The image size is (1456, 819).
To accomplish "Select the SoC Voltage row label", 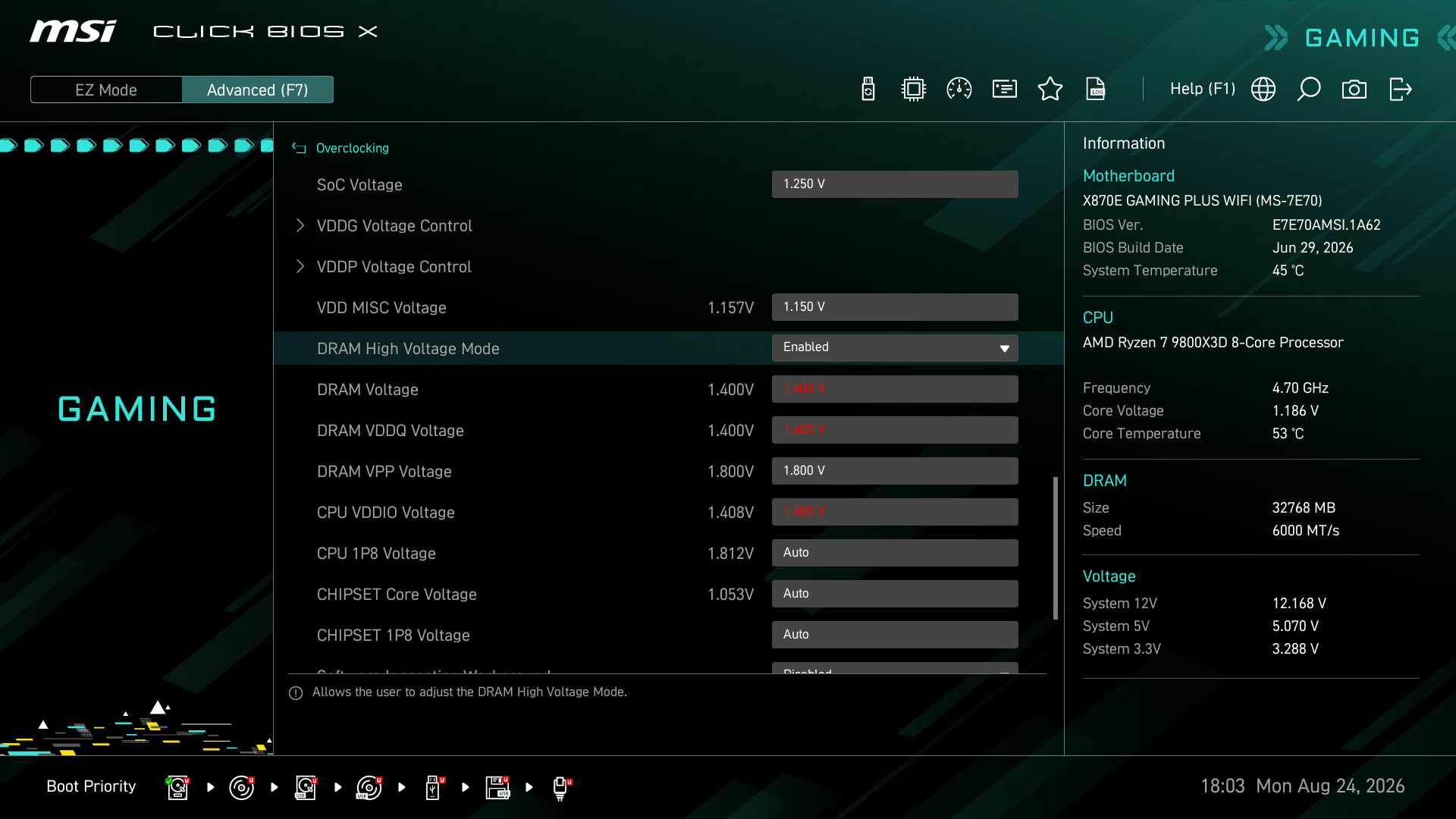I will tap(359, 185).
